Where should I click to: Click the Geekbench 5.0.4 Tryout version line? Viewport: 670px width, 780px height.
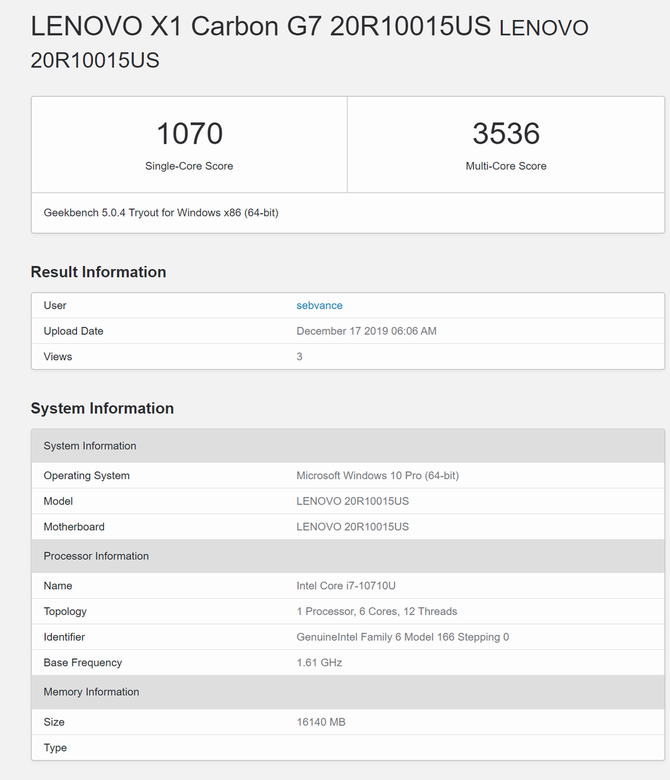tap(161, 213)
